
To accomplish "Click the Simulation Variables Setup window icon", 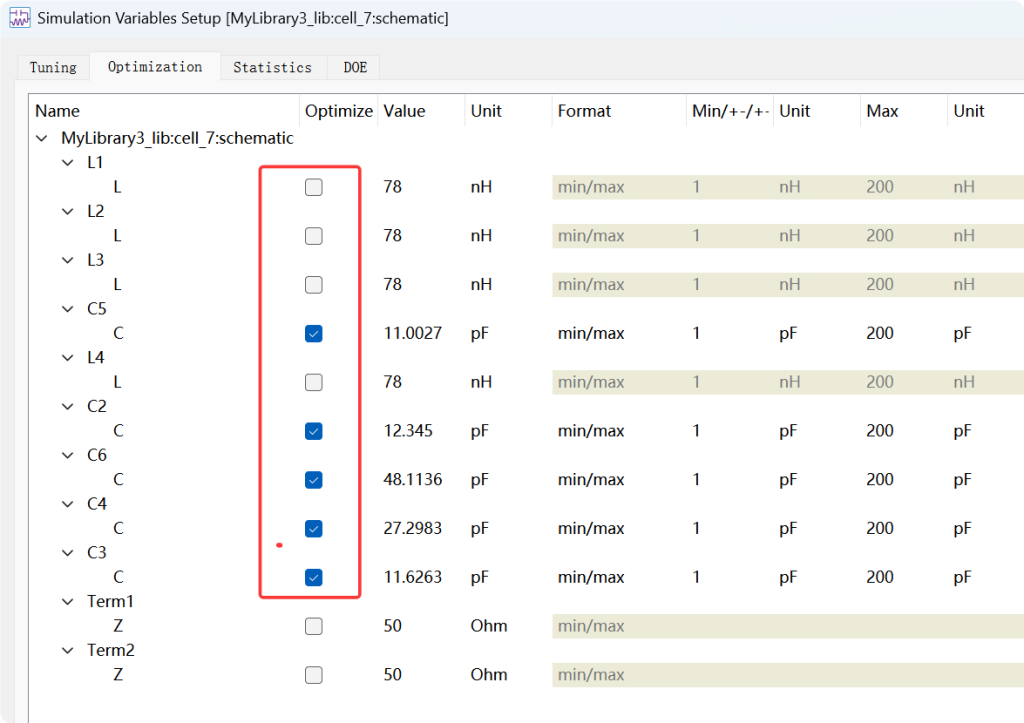I will [x=20, y=18].
